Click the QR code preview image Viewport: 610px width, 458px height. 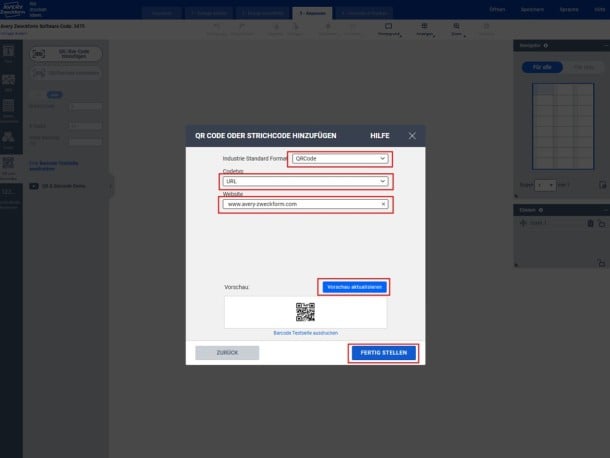click(x=305, y=312)
